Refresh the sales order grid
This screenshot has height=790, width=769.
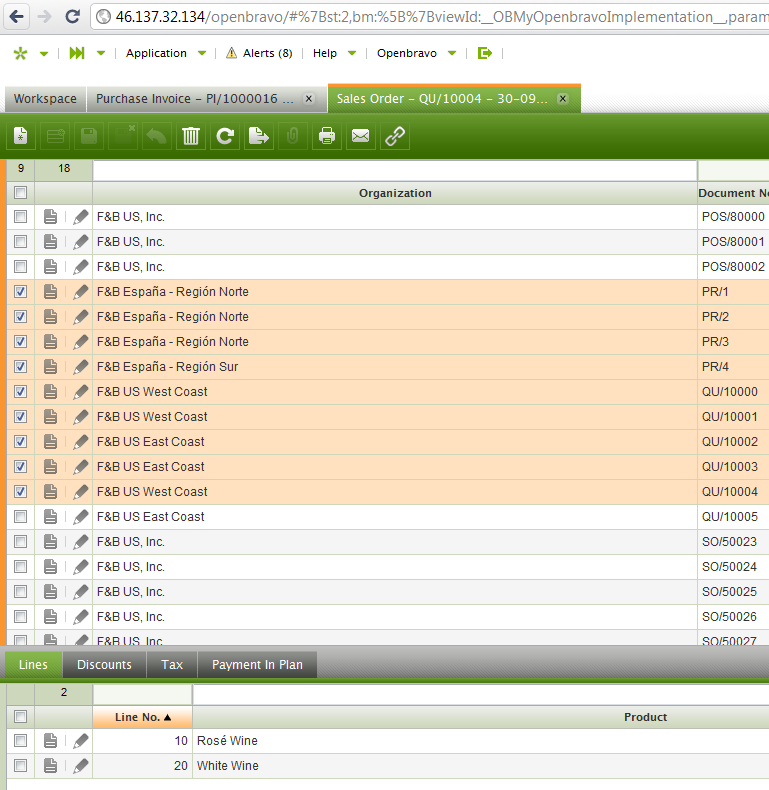[225, 137]
